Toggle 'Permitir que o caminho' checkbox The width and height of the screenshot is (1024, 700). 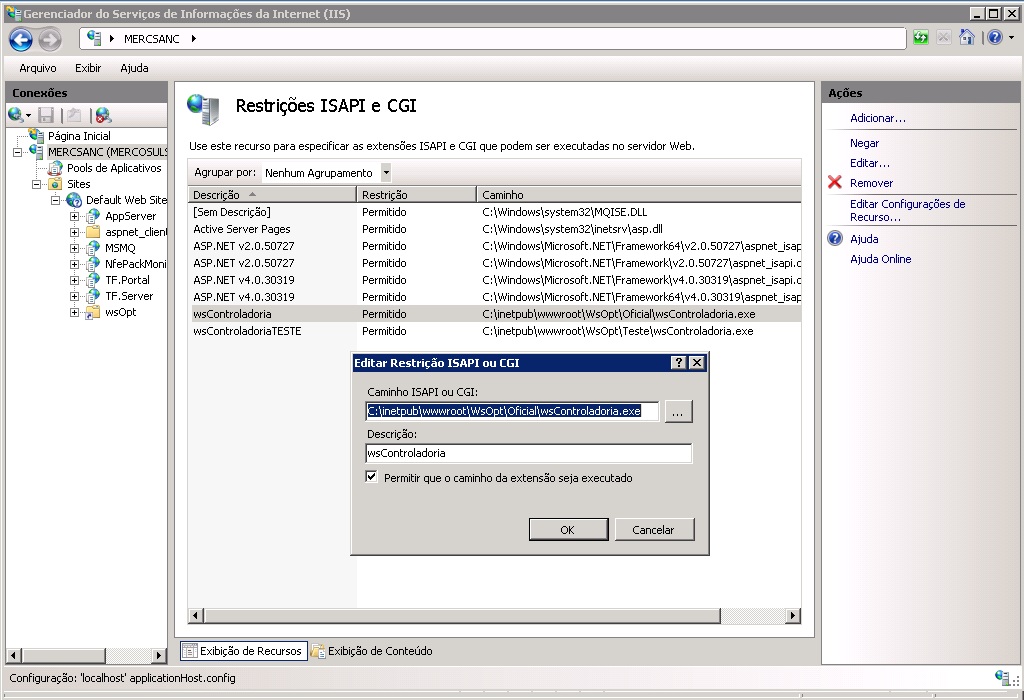tap(372, 478)
